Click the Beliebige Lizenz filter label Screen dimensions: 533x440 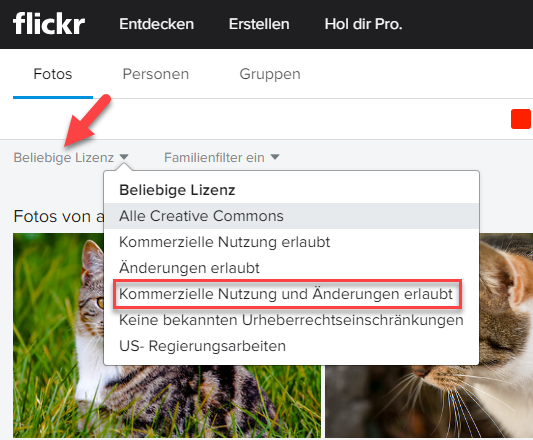pyautogui.click(x=64, y=158)
